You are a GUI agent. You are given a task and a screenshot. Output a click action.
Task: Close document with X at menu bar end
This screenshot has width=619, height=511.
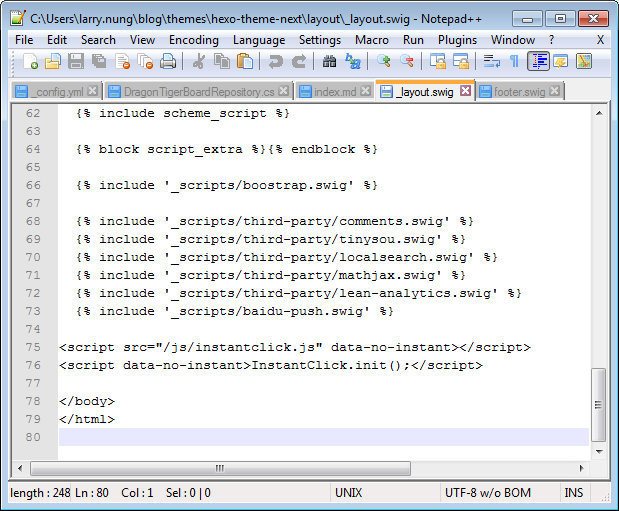pos(600,40)
